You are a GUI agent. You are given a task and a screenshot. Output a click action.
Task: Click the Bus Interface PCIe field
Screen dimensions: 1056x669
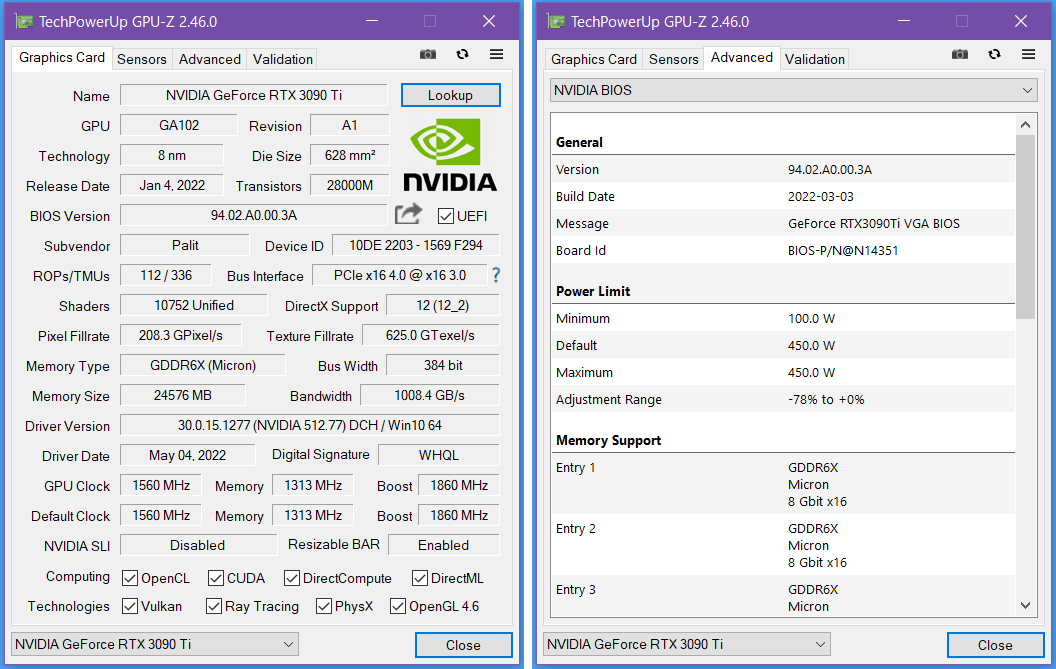[x=400, y=275]
